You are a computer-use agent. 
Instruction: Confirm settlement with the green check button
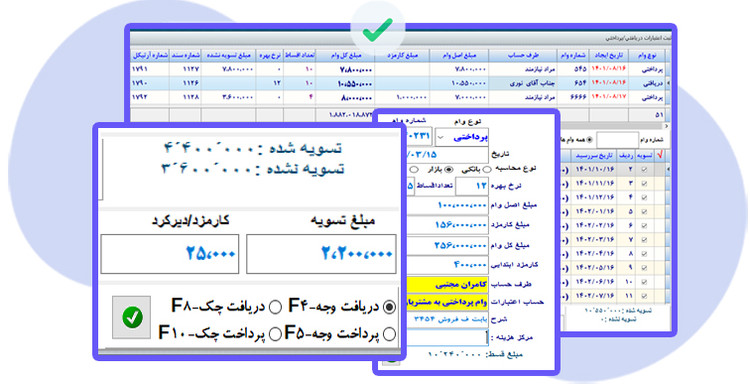[x=132, y=317]
